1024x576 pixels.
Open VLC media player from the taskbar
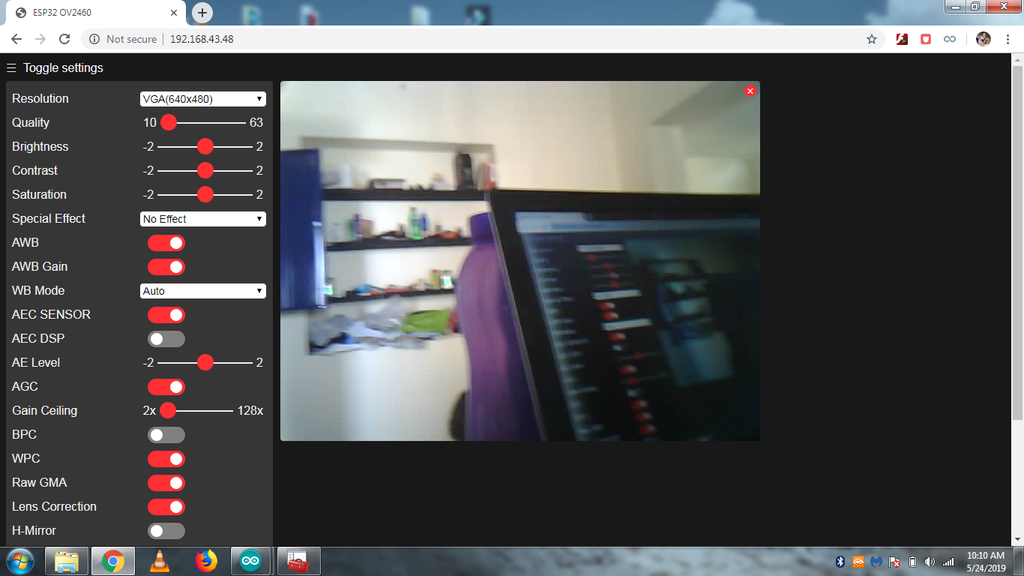[x=159, y=561]
